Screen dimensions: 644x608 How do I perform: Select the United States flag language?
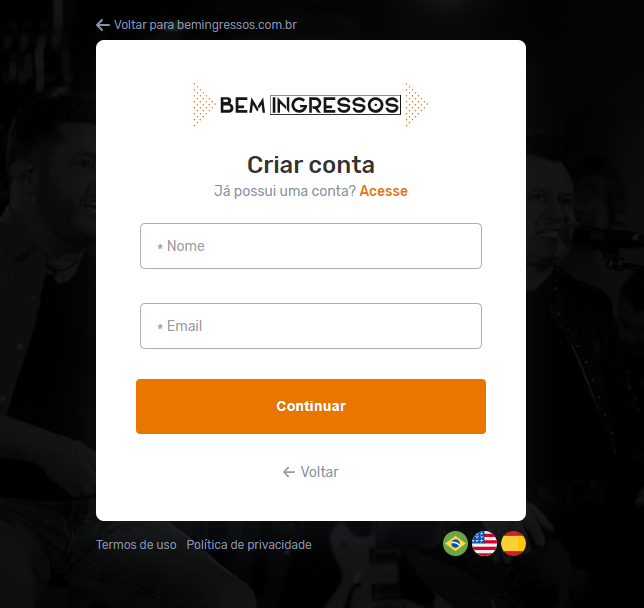(484, 544)
